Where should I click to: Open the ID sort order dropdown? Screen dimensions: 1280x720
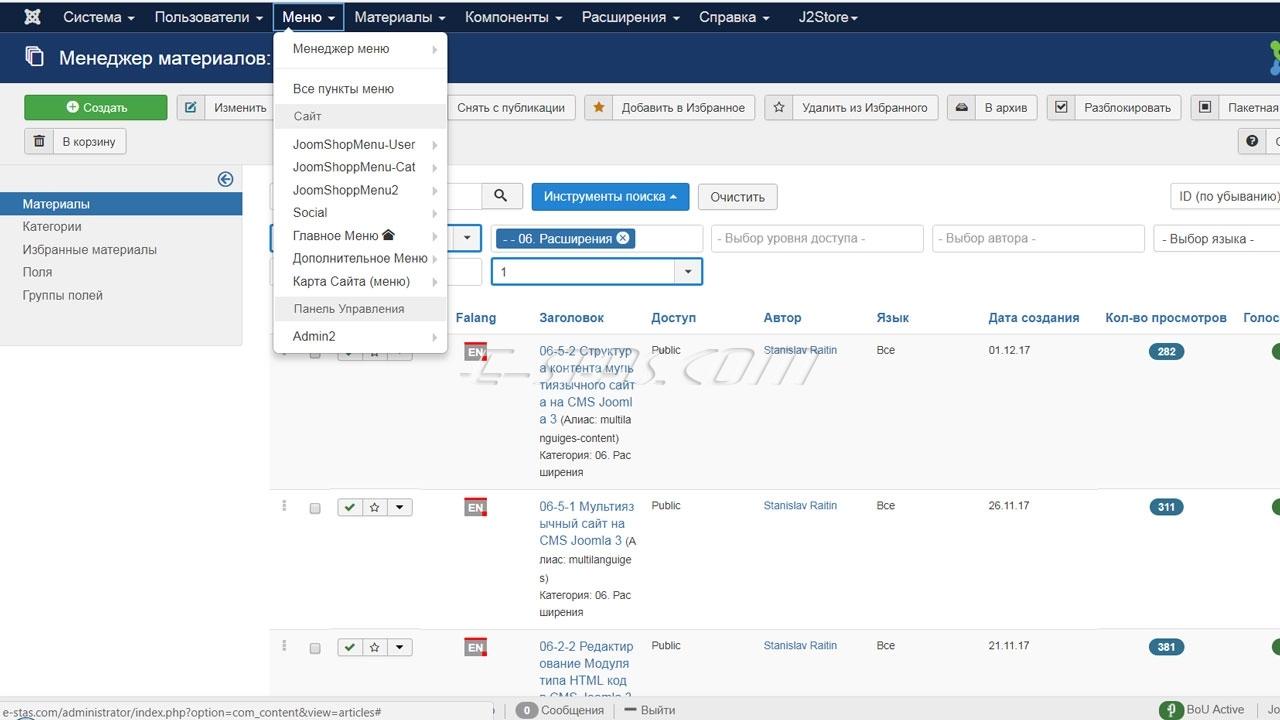click(x=1225, y=196)
